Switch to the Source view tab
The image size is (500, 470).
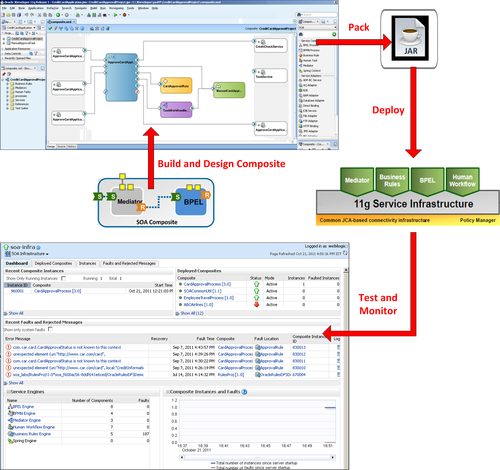[x=61, y=146]
